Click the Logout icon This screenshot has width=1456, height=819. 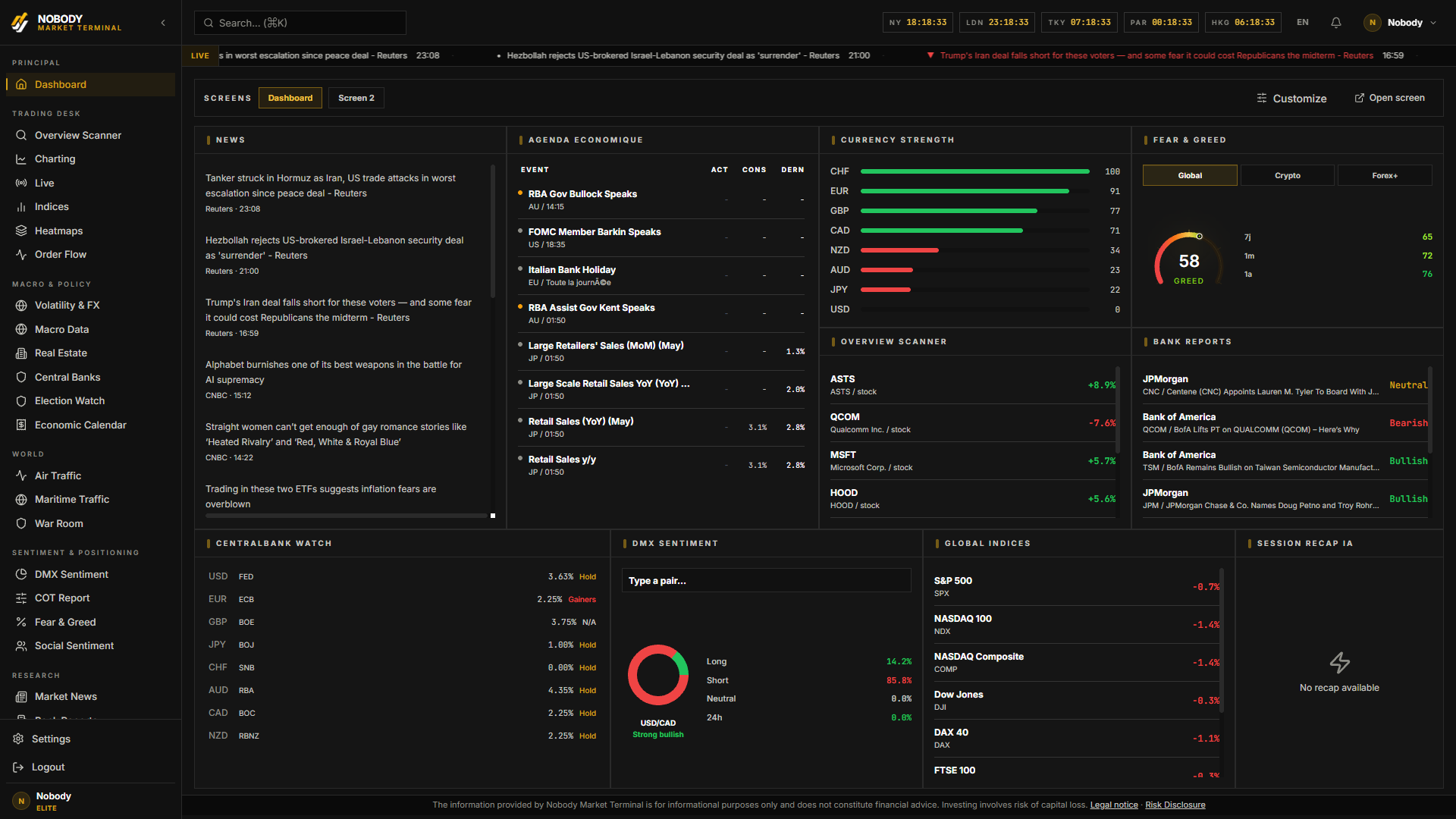pos(18,767)
